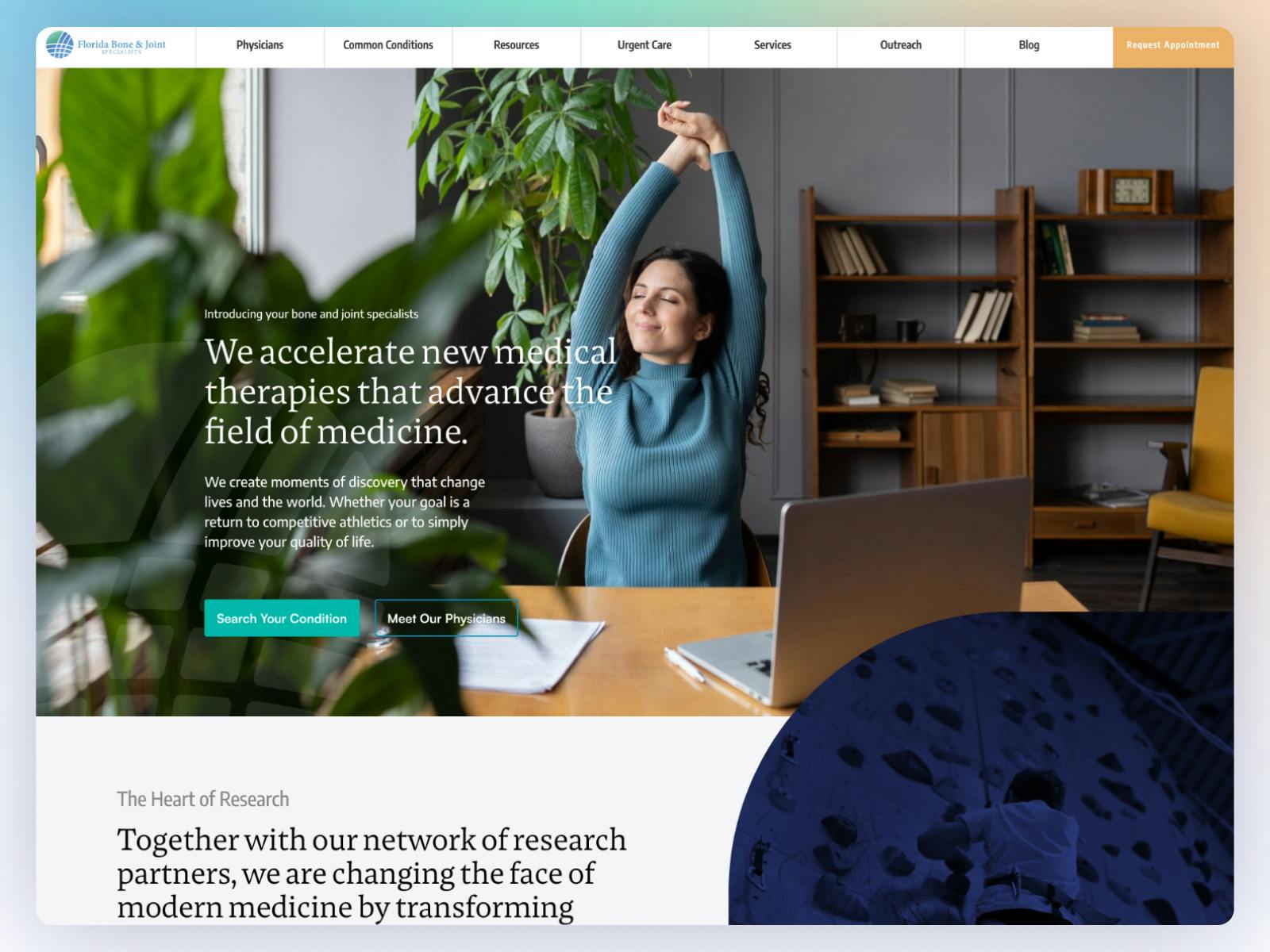Open the Services navigation item

[772, 45]
